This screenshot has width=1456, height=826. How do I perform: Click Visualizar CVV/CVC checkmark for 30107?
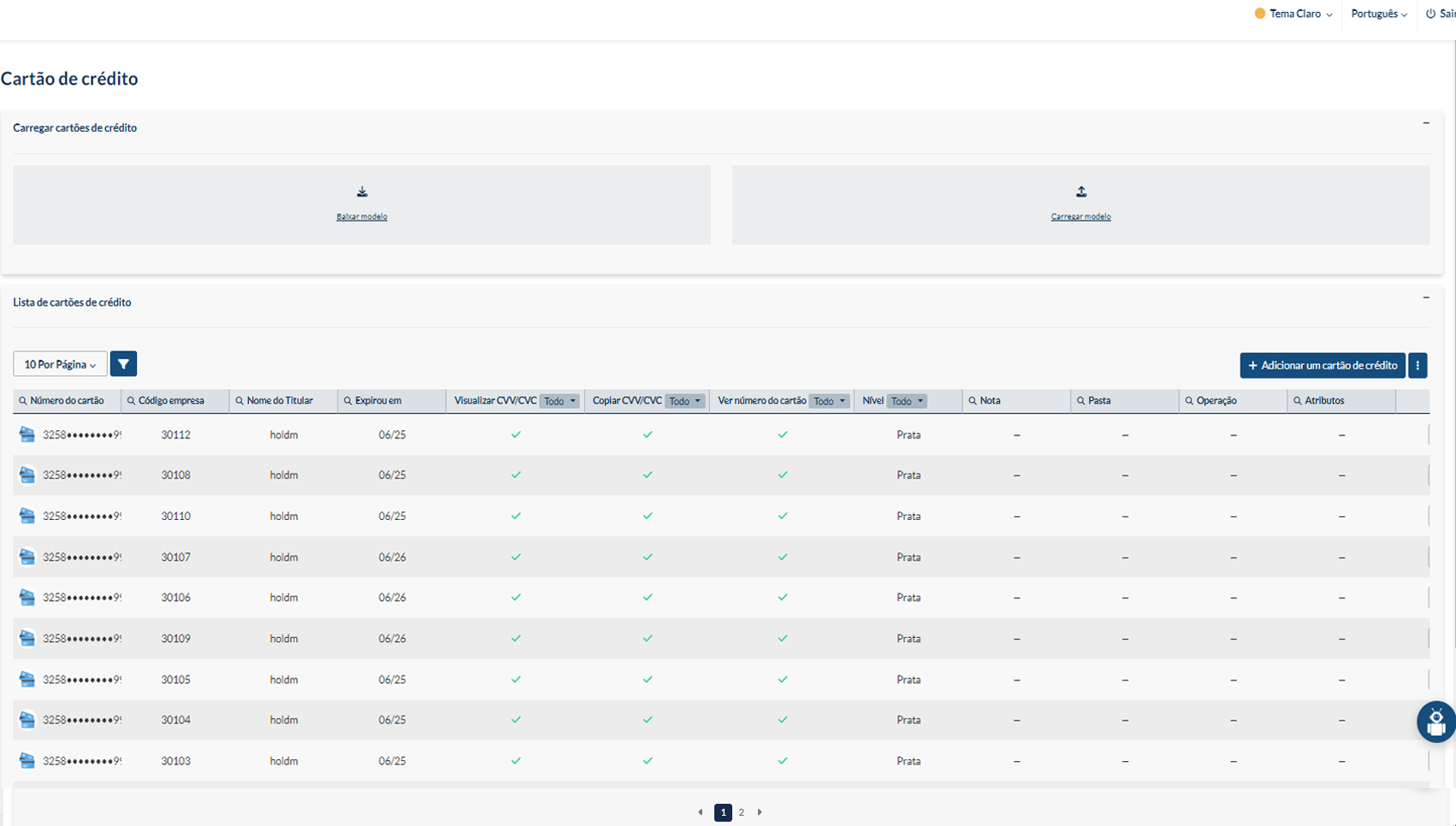[x=516, y=557]
